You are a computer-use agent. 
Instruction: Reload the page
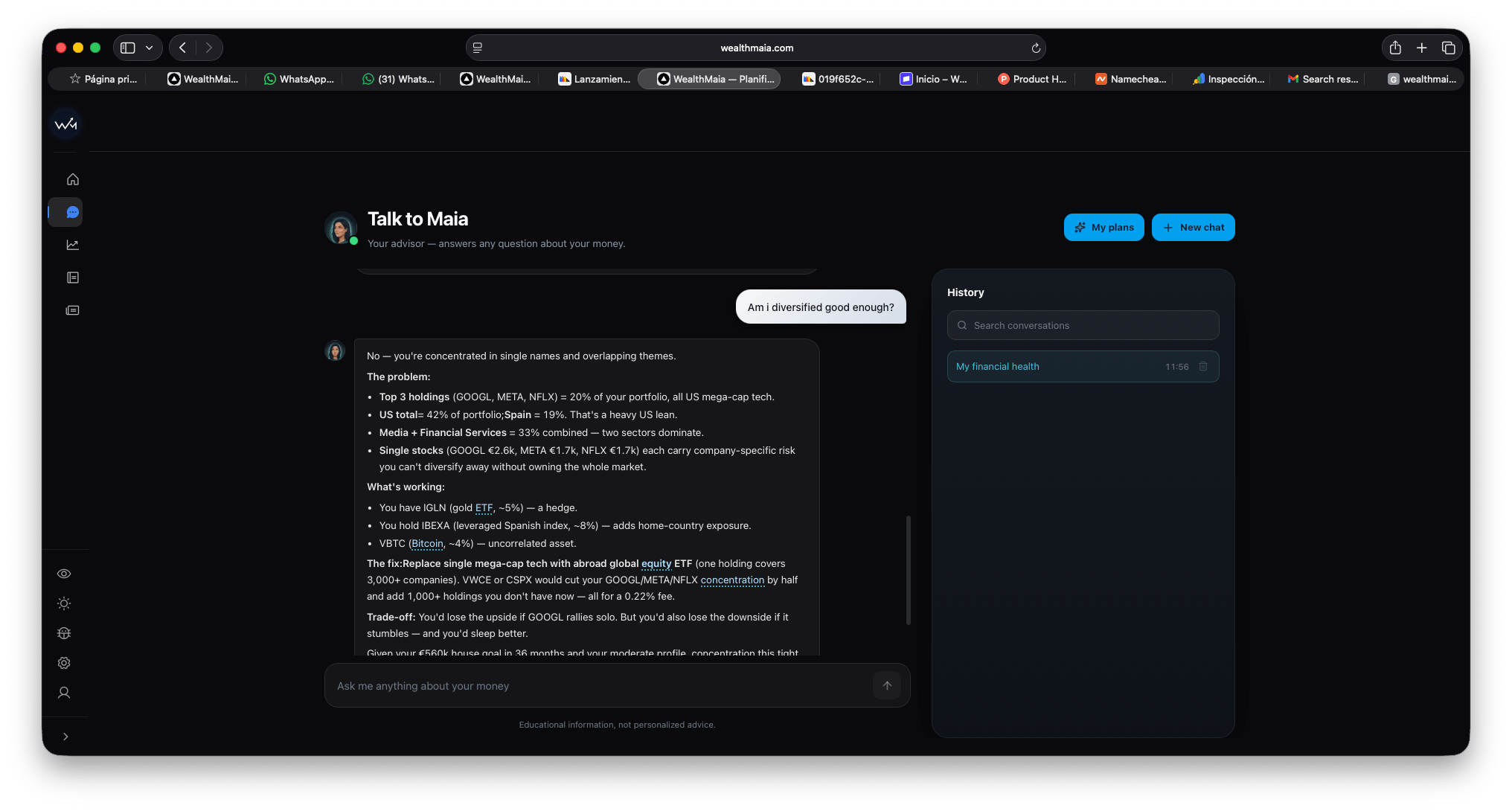click(x=1036, y=48)
